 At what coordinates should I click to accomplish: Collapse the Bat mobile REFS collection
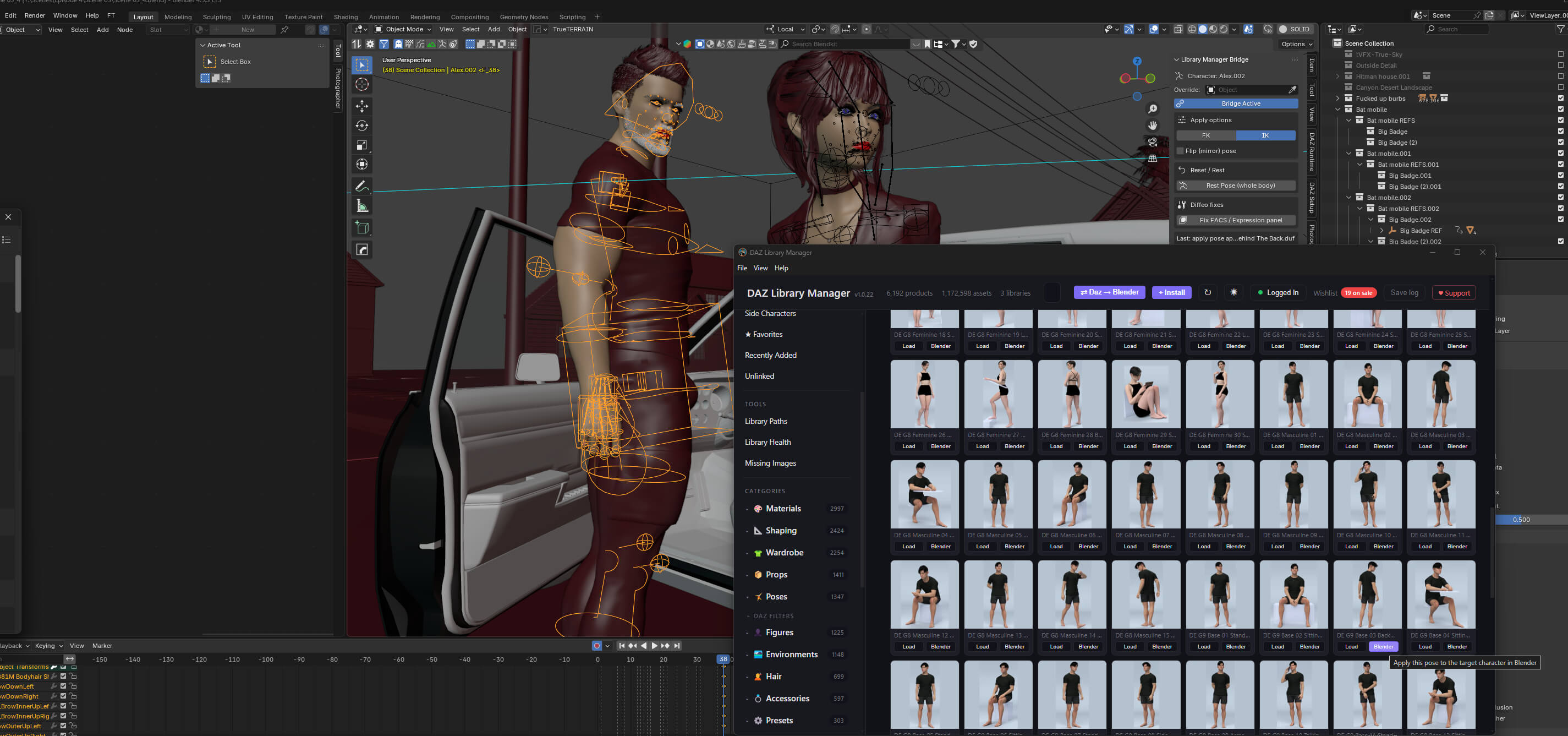[1349, 121]
